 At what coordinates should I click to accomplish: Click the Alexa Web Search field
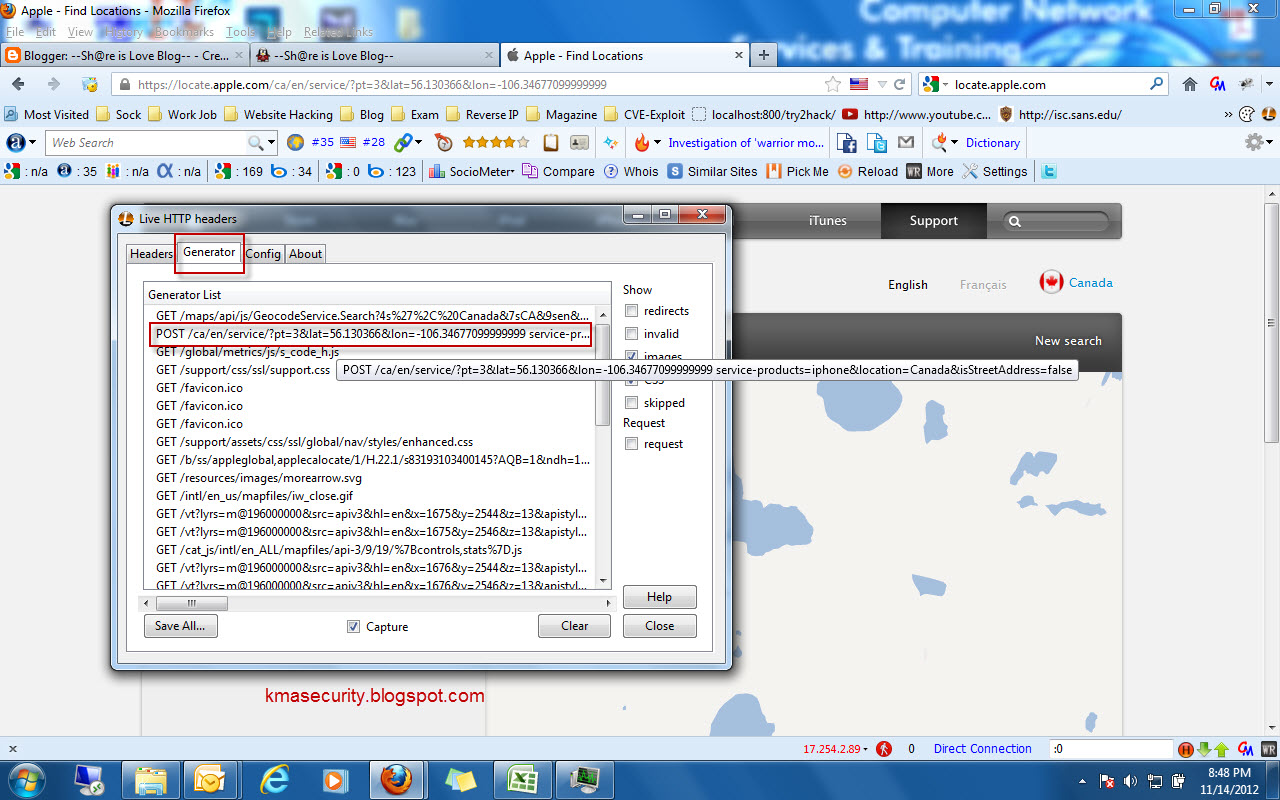[x=146, y=143]
